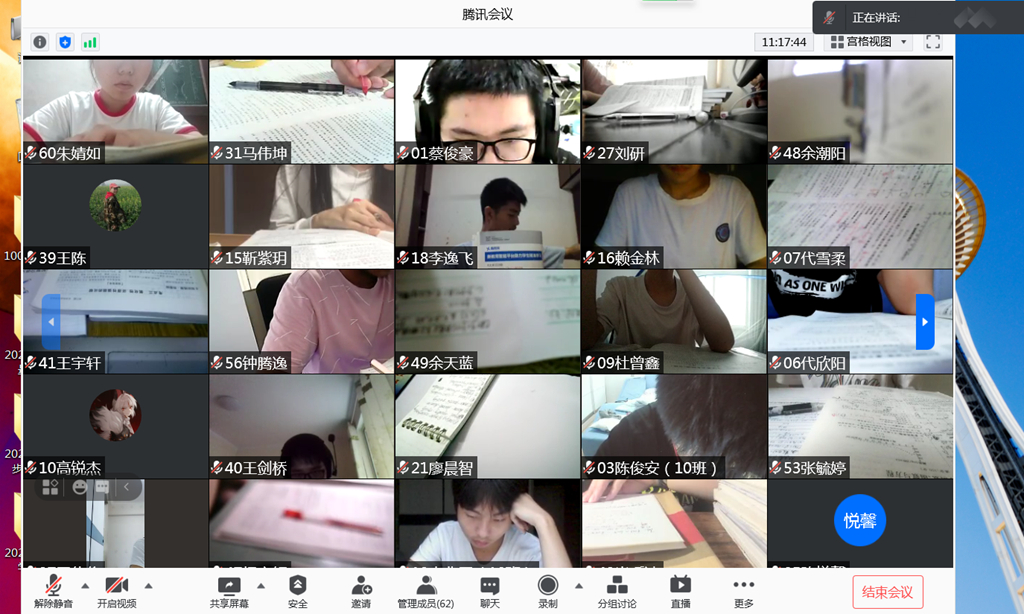Click the muted mic icon of 48余潮阳
Viewport: 1024px width, 614px height.
click(x=775, y=154)
